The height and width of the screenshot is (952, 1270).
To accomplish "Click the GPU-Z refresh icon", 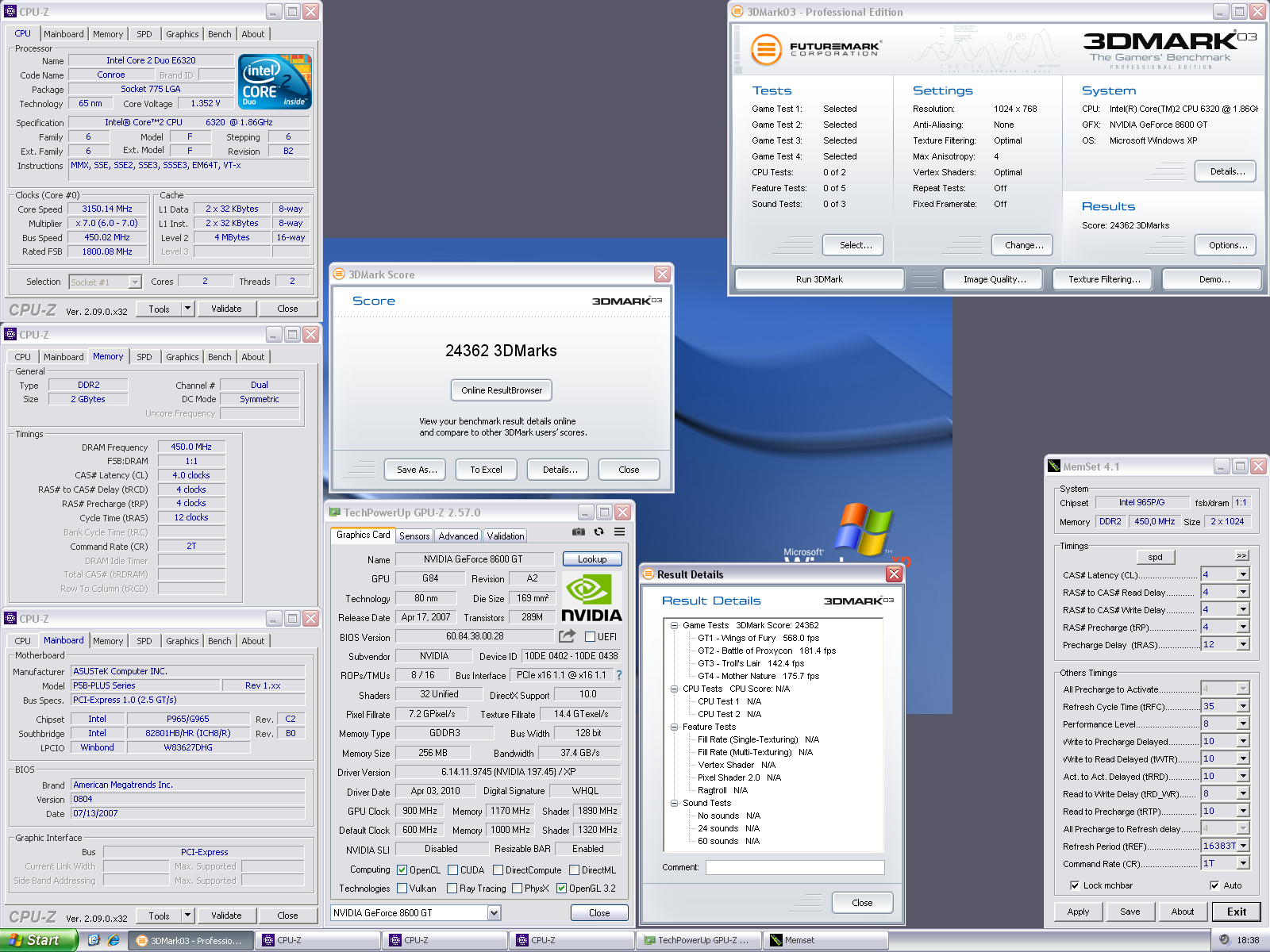I will click(599, 532).
